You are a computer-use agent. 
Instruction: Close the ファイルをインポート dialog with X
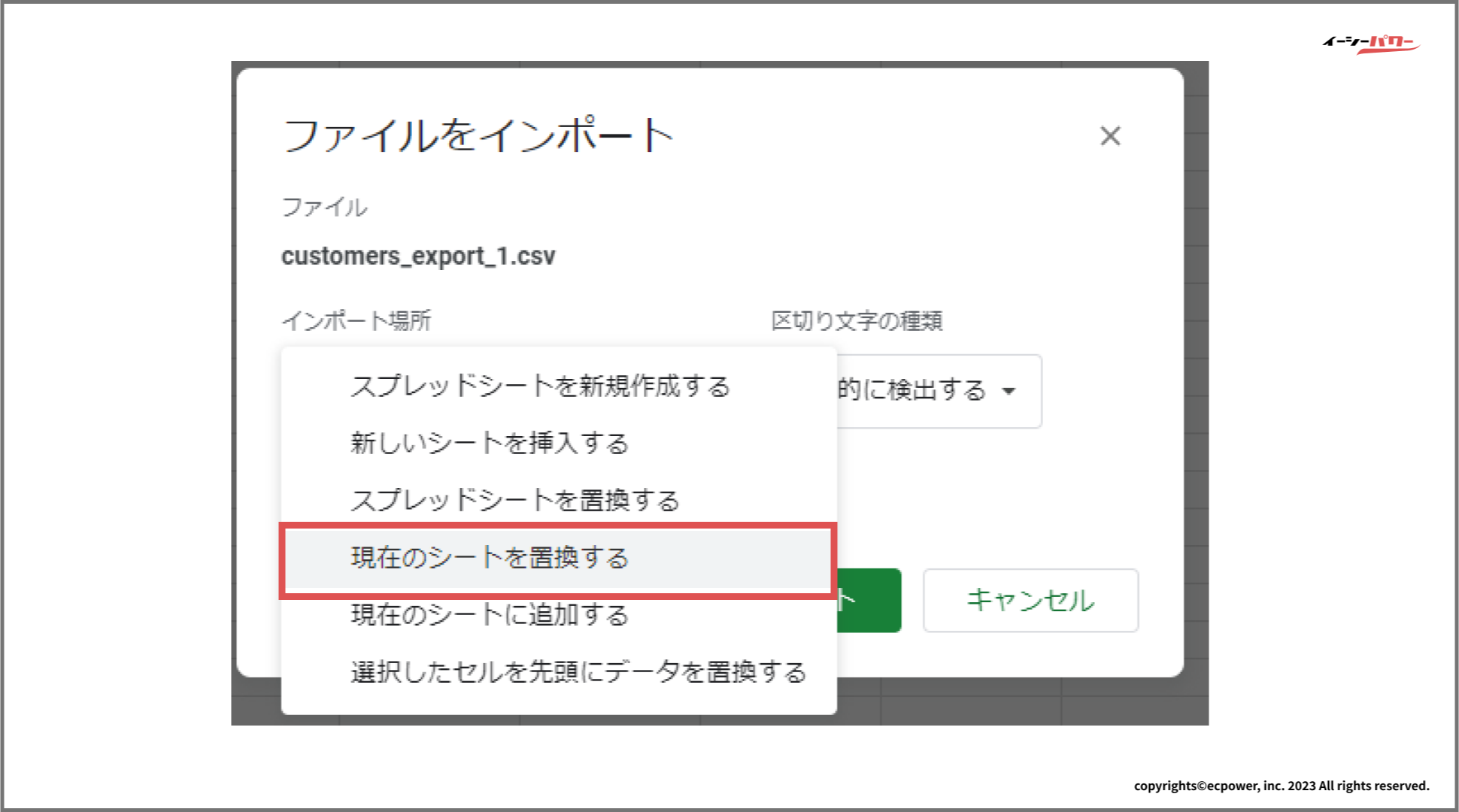(x=1110, y=136)
